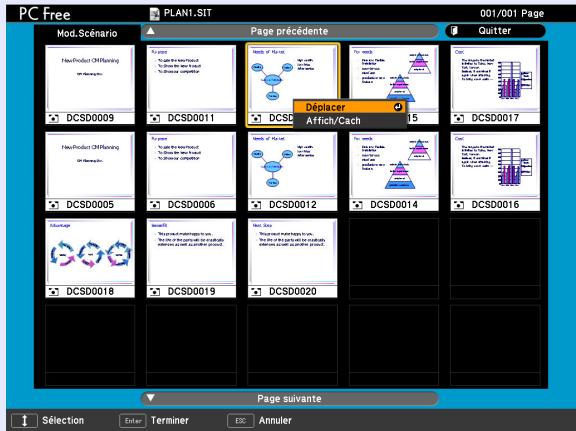Click the down triangle on Page suivante
This screenshot has height=431, width=576.
click(x=150, y=398)
